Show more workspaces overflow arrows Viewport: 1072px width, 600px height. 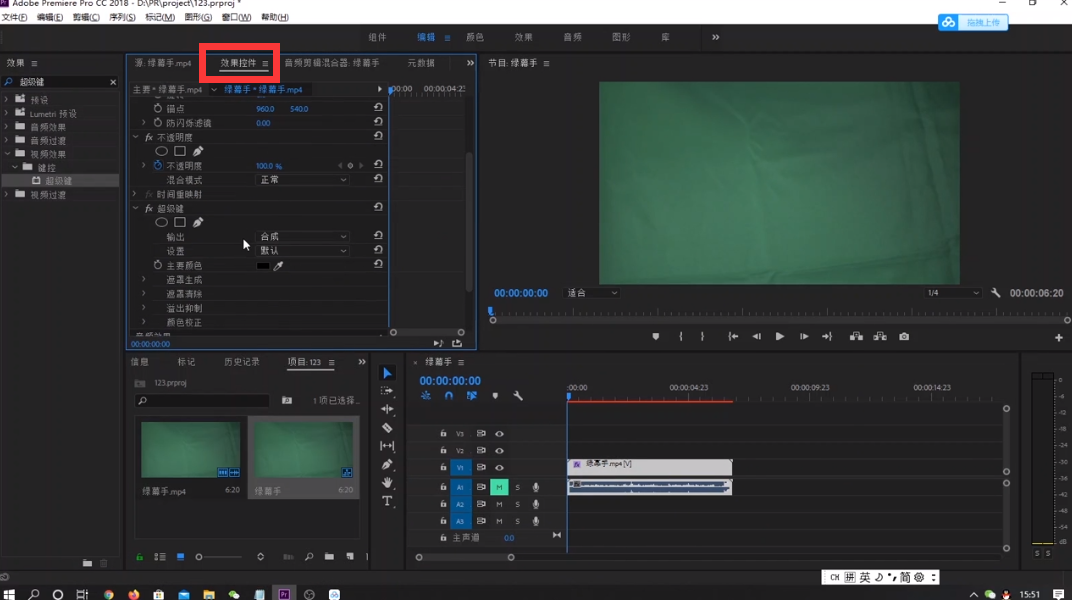click(715, 38)
